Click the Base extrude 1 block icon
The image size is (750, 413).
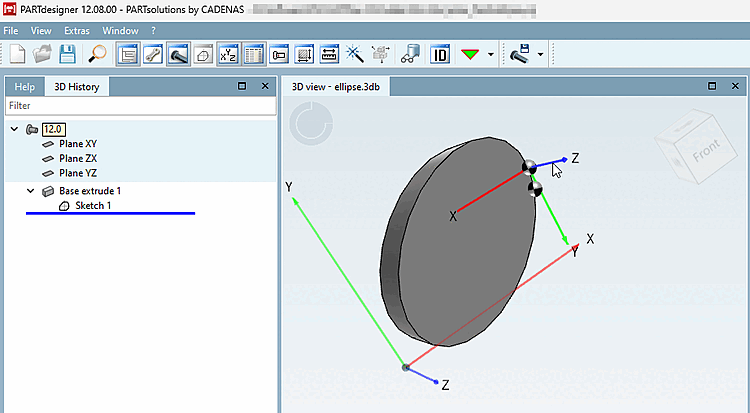[48, 191]
